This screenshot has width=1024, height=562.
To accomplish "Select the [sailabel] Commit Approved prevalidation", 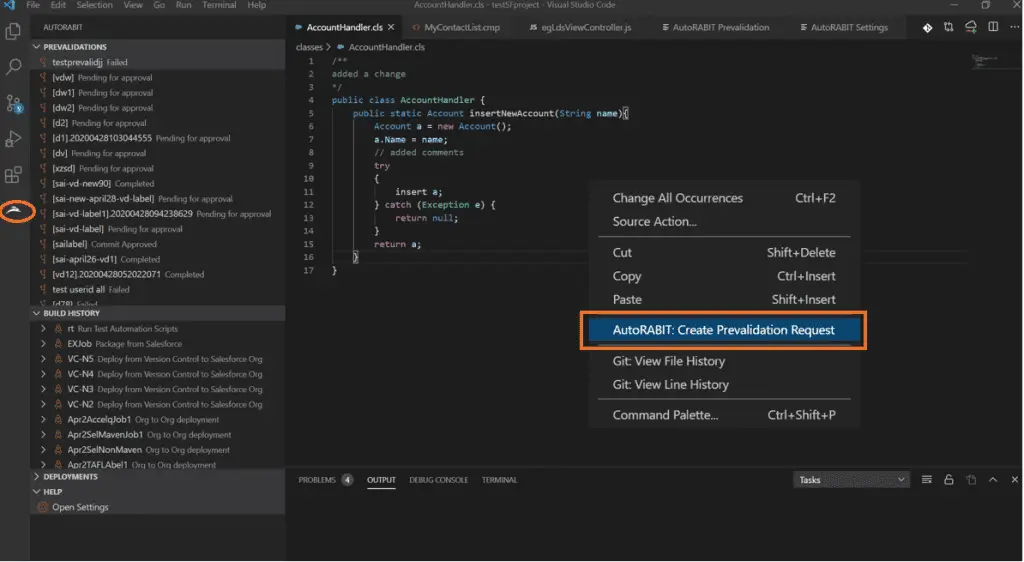I will click(x=157, y=245).
